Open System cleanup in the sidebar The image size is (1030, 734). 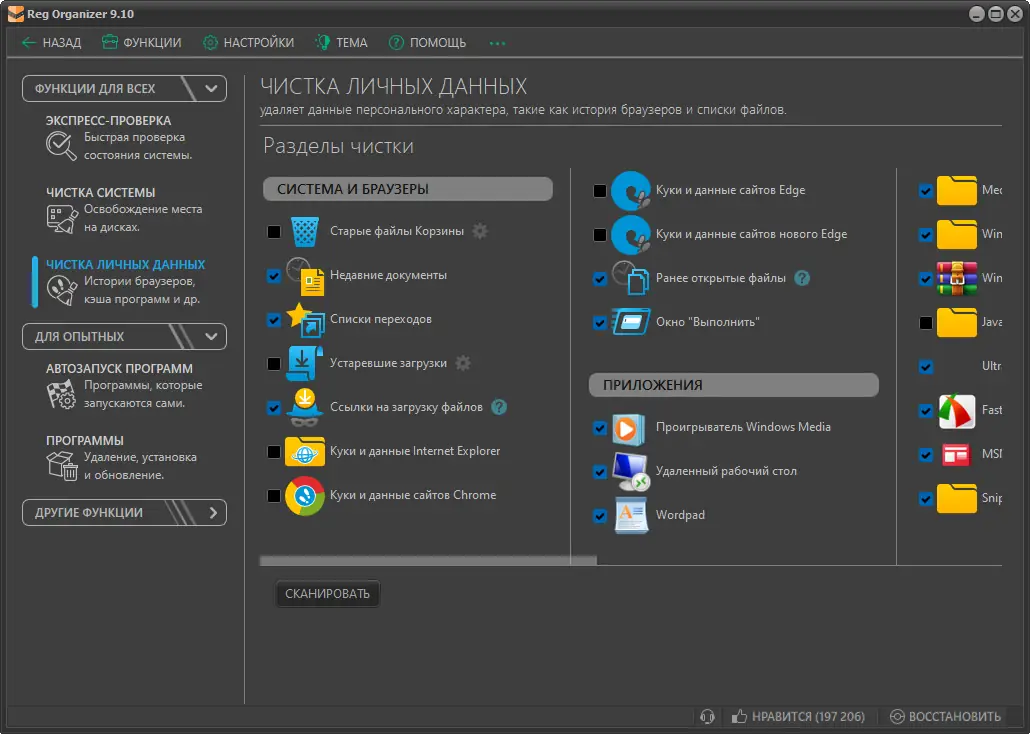pos(123,210)
